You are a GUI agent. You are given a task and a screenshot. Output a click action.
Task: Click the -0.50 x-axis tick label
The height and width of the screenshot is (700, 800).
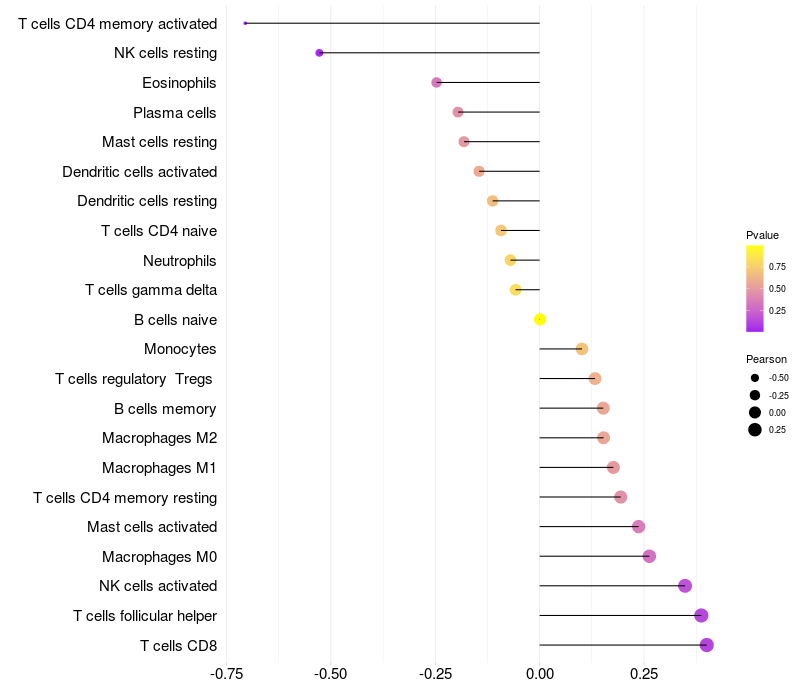tap(330, 673)
